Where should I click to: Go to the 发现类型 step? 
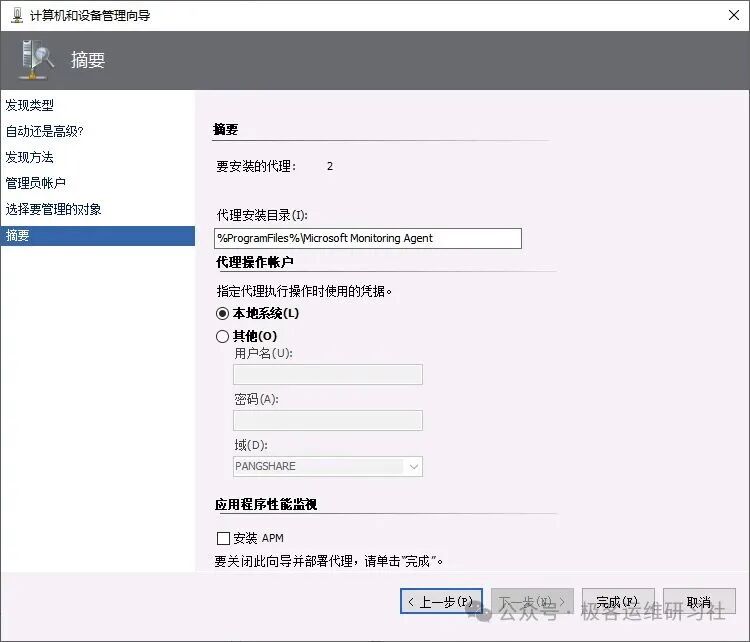pyautogui.click(x=30, y=105)
